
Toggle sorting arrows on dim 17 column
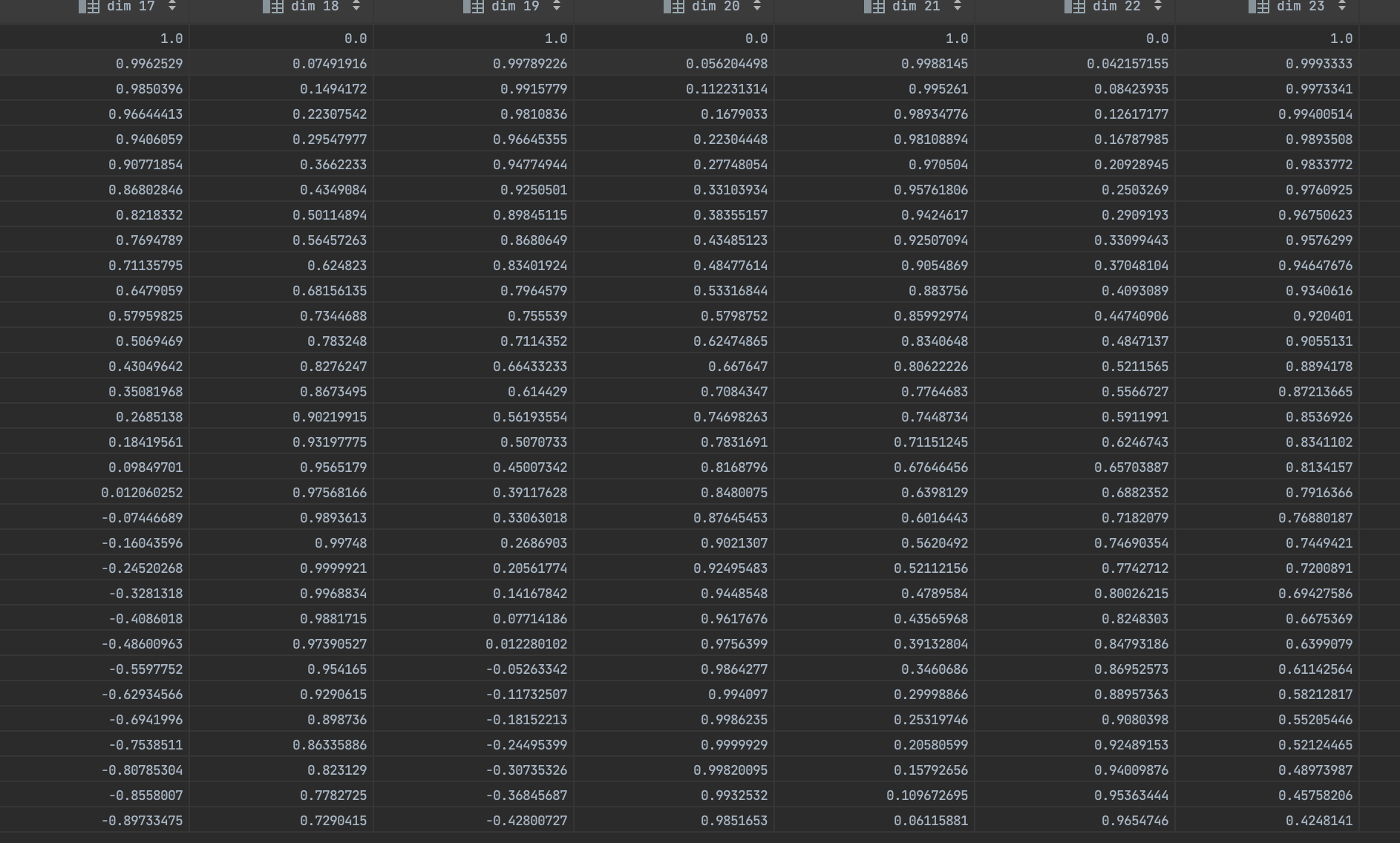(172, 6)
